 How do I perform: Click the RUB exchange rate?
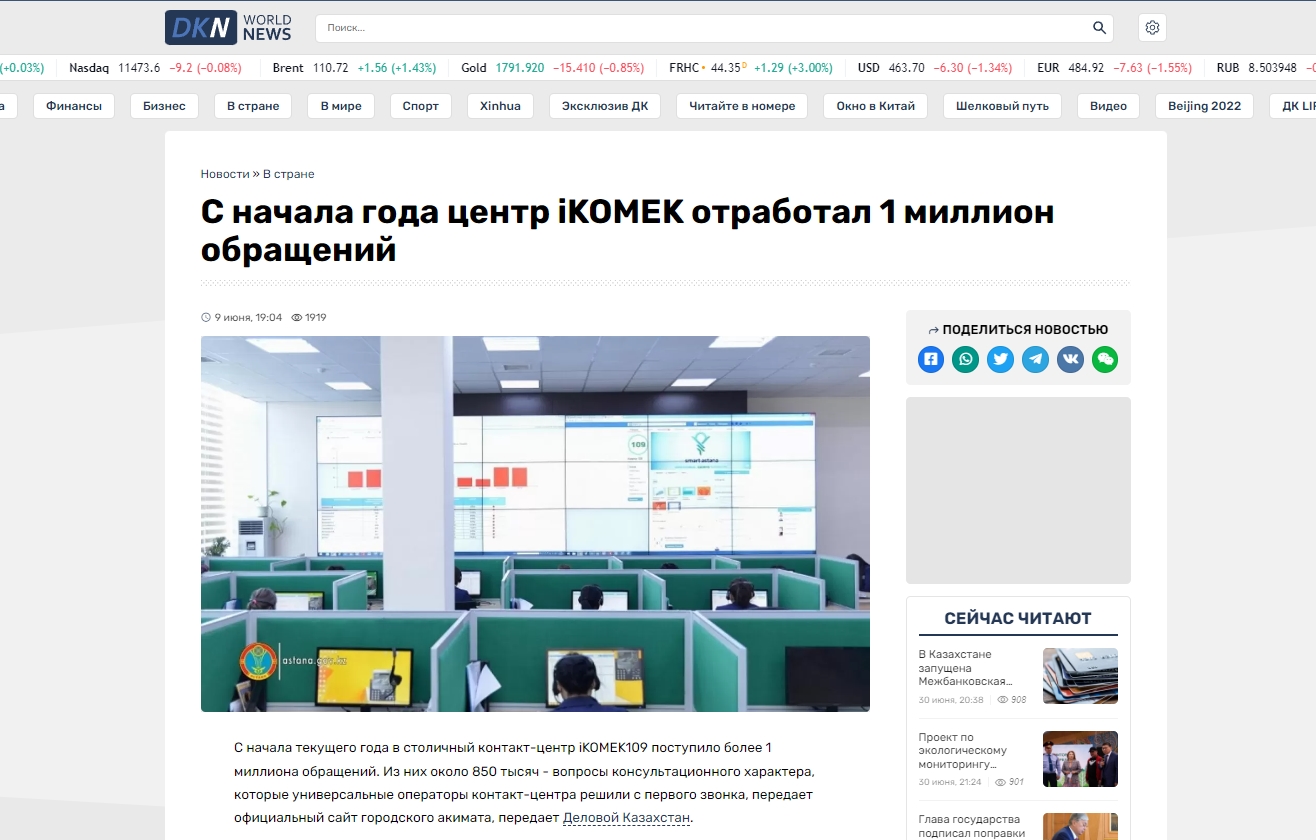pyautogui.click(x=1266, y=68)
